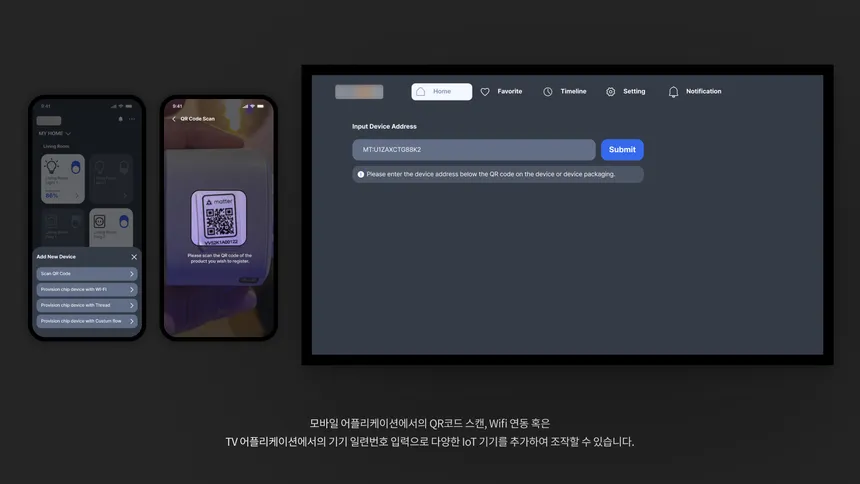Click the outlet icon on lit plug card
Screen dimensions: 860x484
point(99,221)
